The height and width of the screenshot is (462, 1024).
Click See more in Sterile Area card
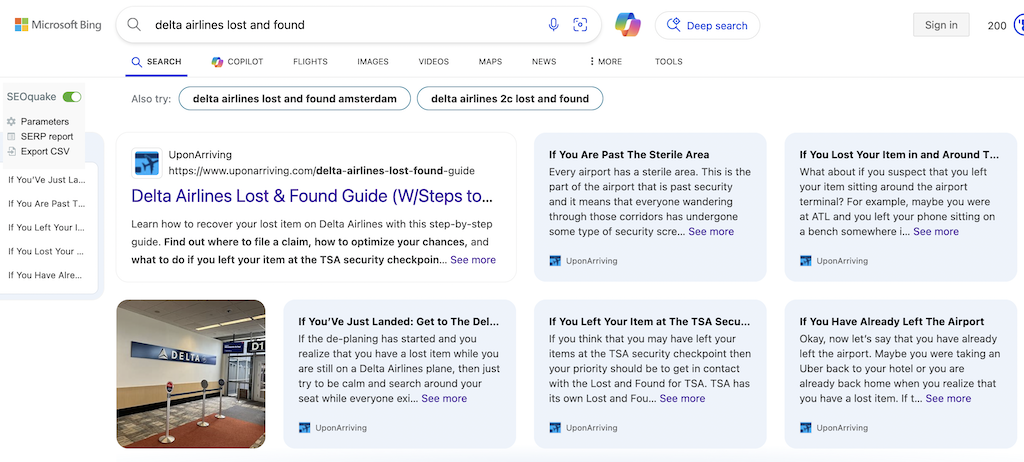[x=711, y=231]
